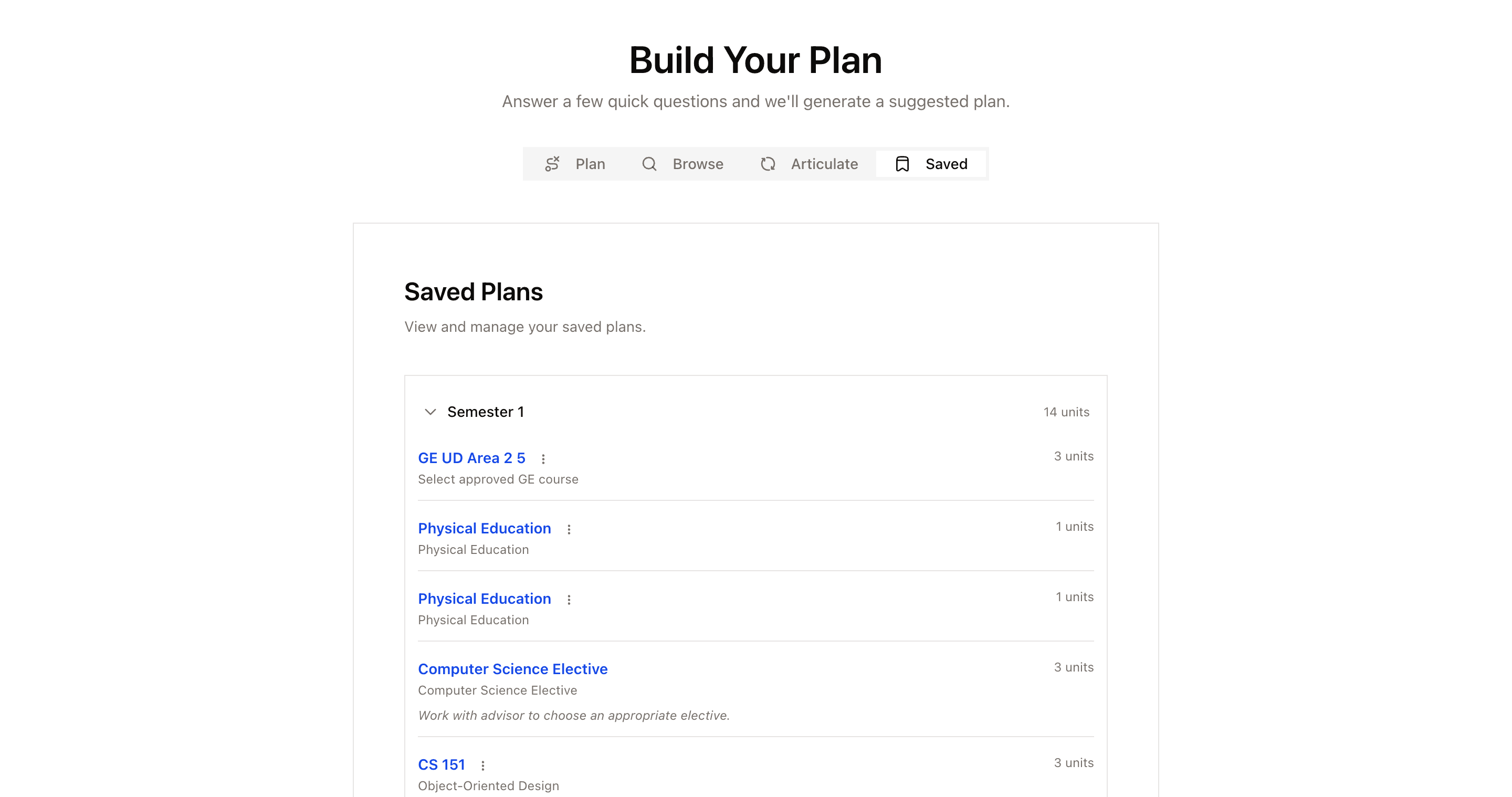Switch to the Plan tab

tap(590, 164)
